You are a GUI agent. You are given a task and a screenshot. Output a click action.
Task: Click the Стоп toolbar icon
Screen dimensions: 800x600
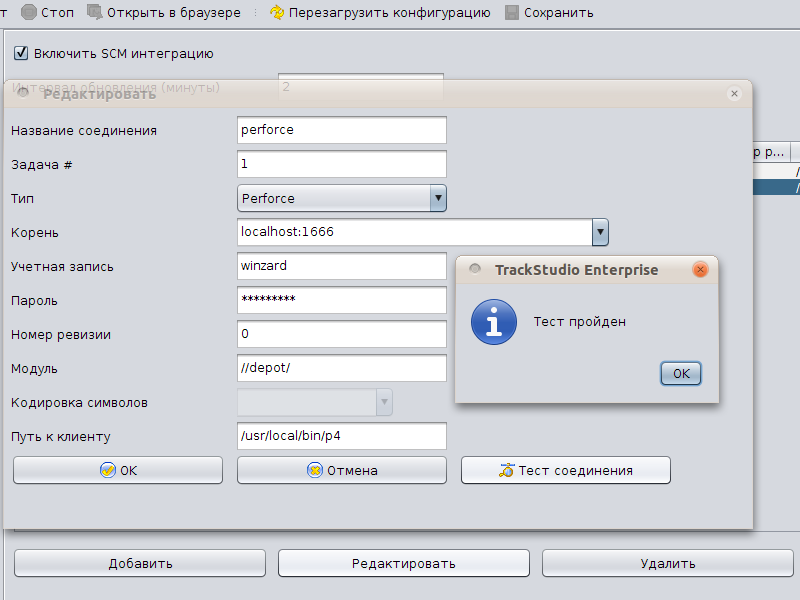coord(29,12)
